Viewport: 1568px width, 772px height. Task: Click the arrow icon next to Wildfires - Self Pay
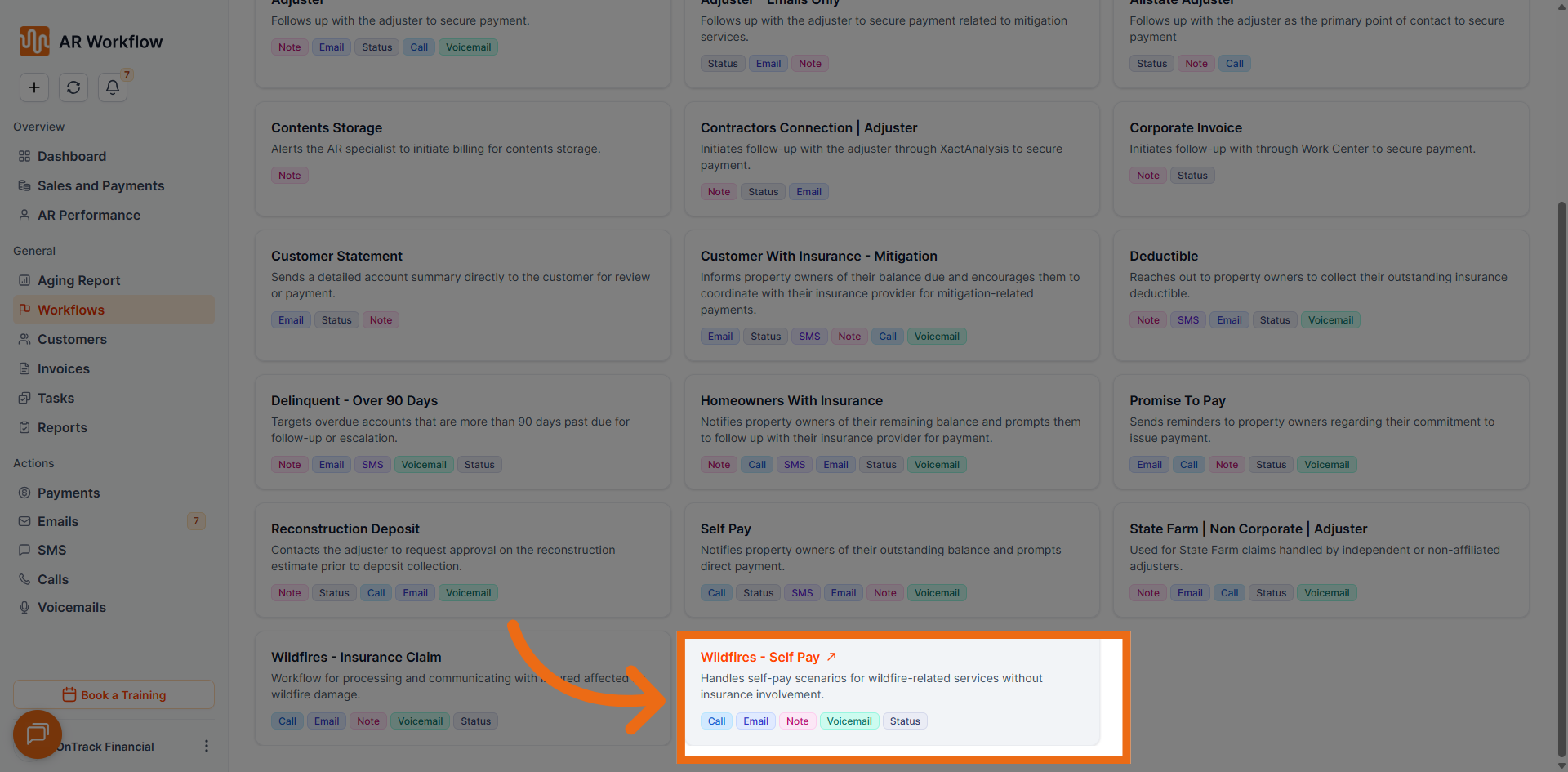tap(831, 657)
